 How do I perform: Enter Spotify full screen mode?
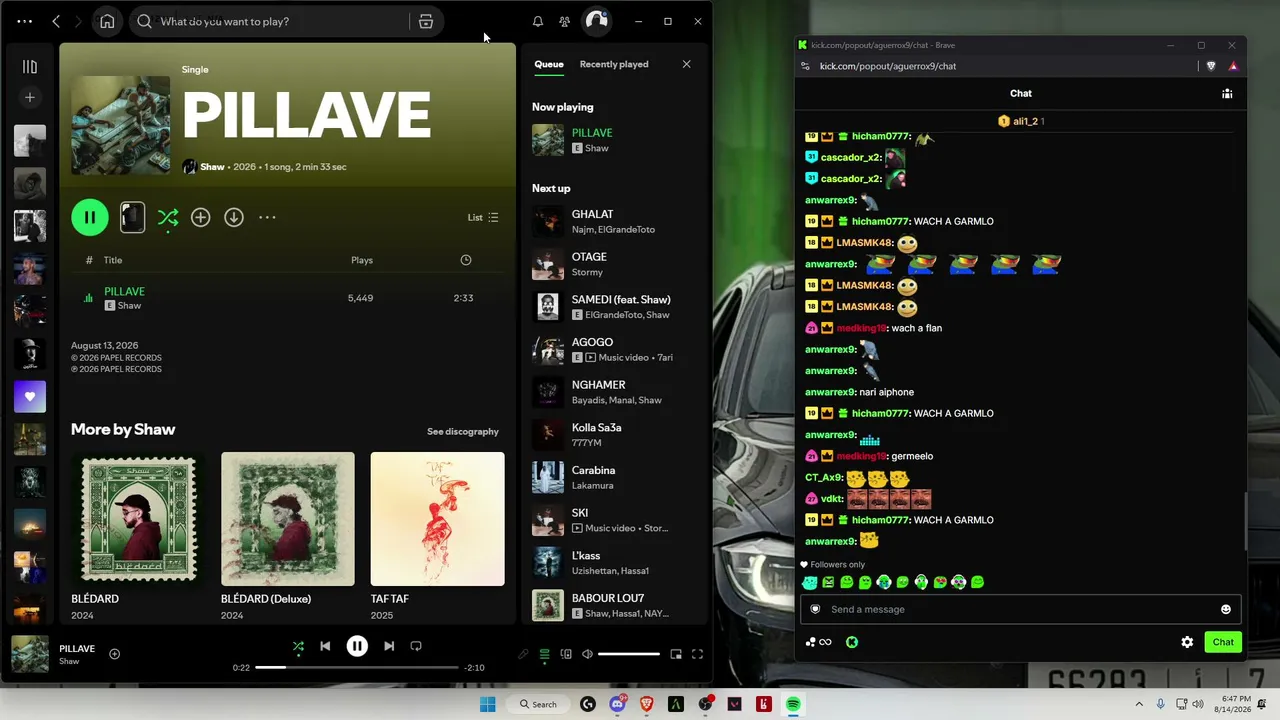(x=697, y=654)
